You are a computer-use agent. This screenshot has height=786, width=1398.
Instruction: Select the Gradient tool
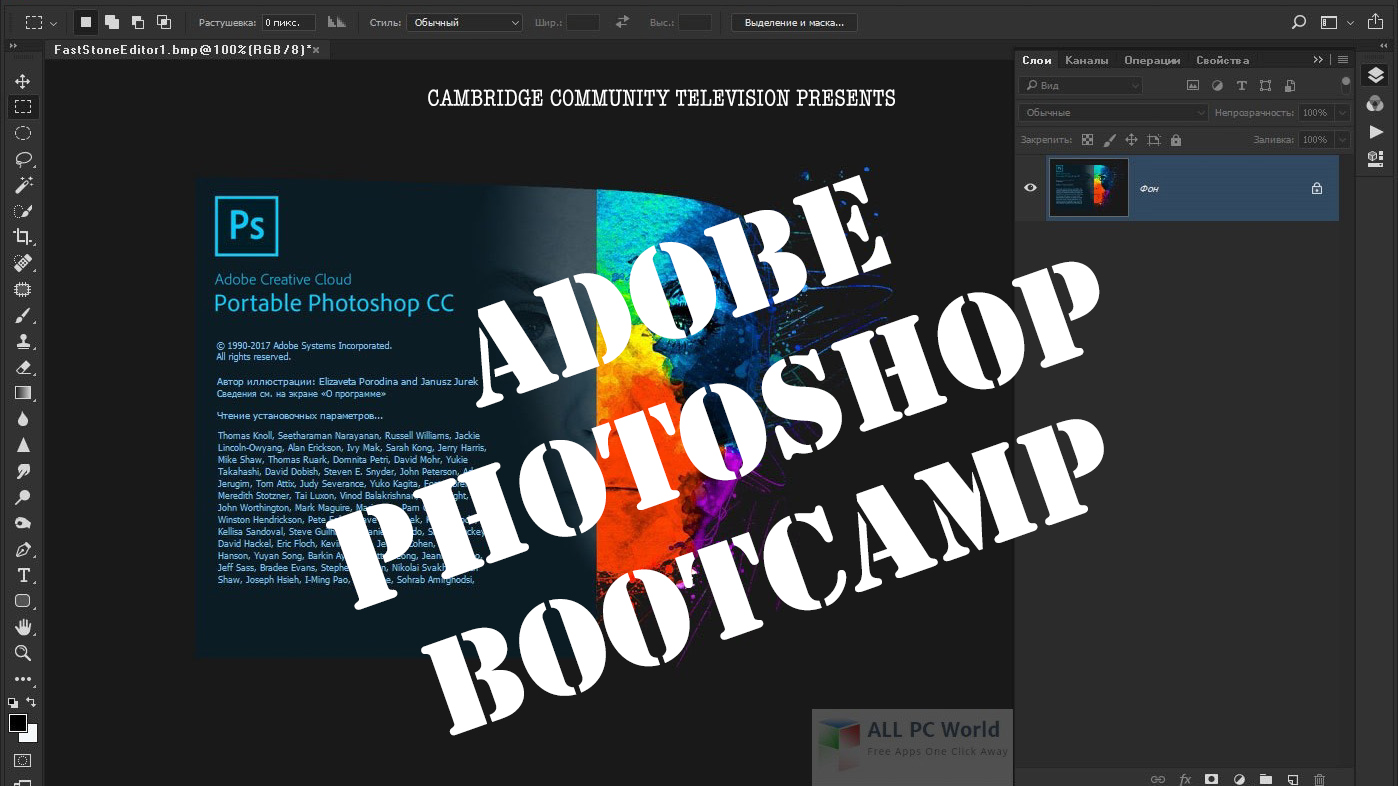[x=22, y=393]
